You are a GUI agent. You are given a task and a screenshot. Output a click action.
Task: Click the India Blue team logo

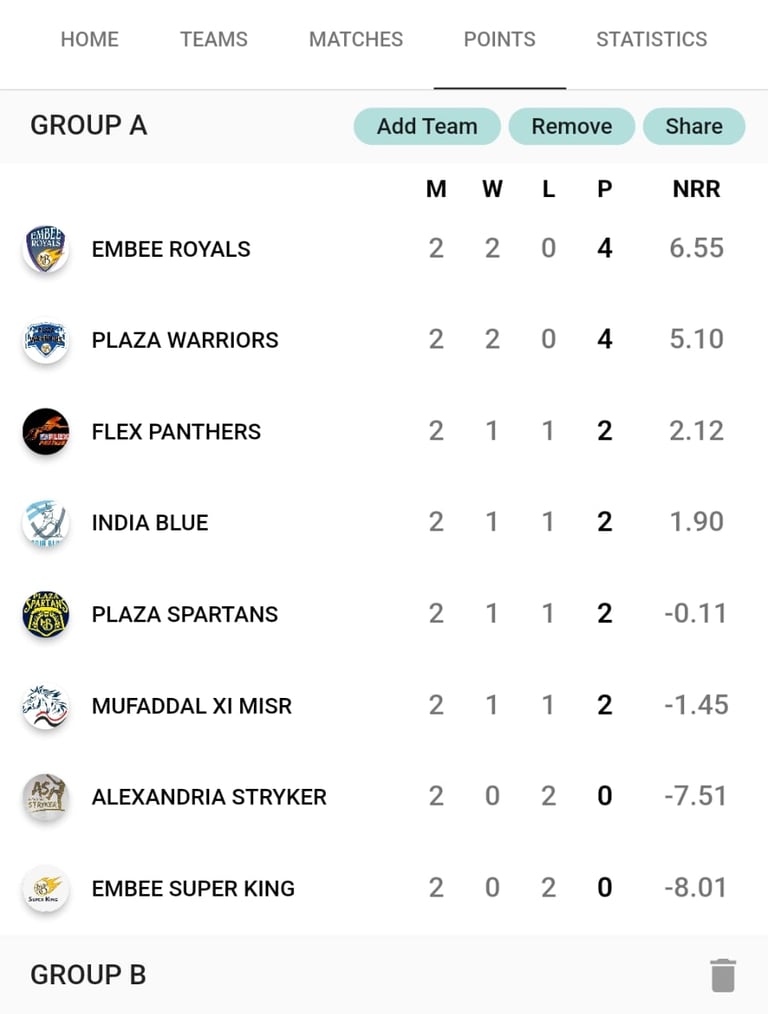coord(46,523)
